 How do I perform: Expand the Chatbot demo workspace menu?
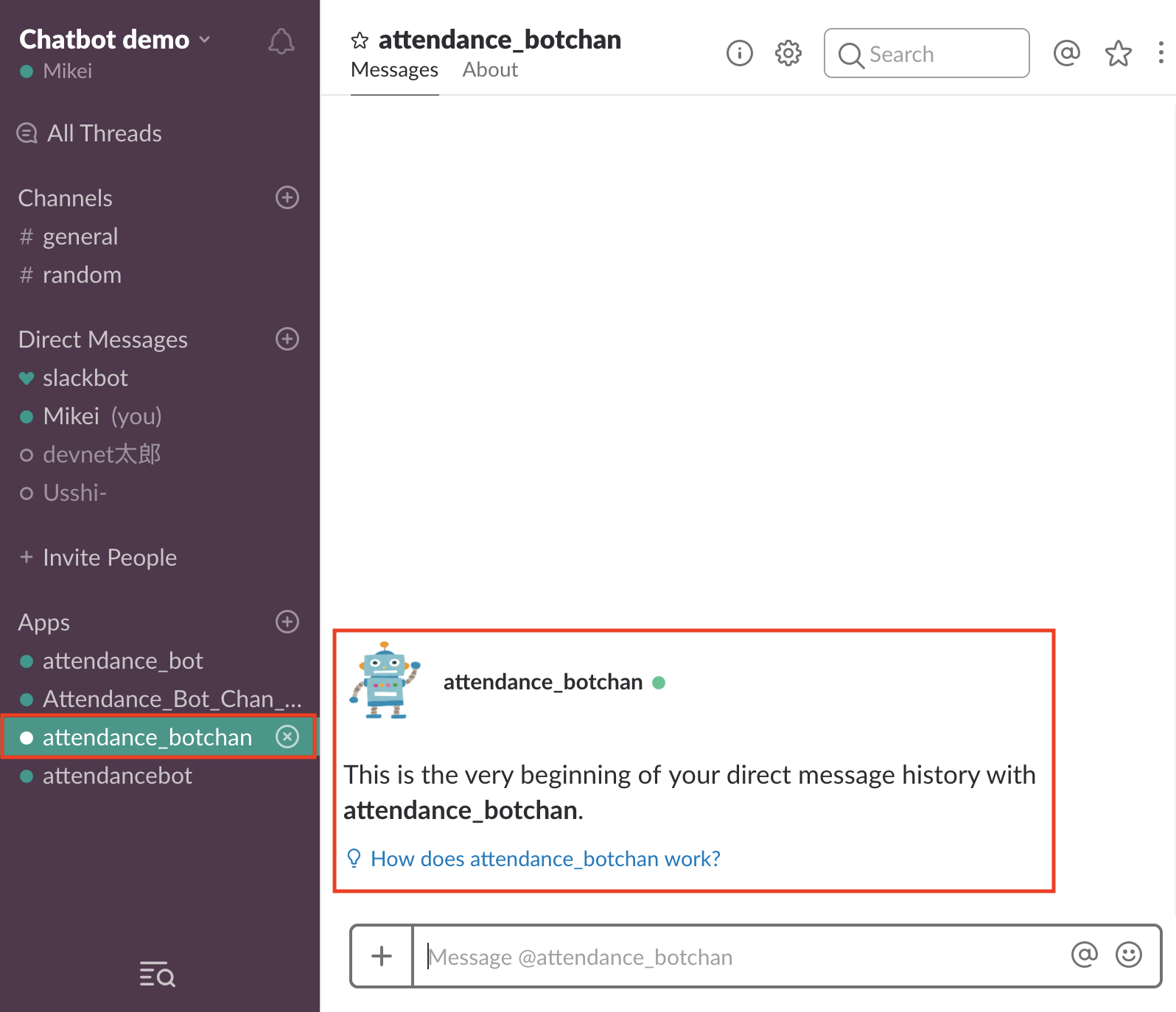[x=115, y=40]
